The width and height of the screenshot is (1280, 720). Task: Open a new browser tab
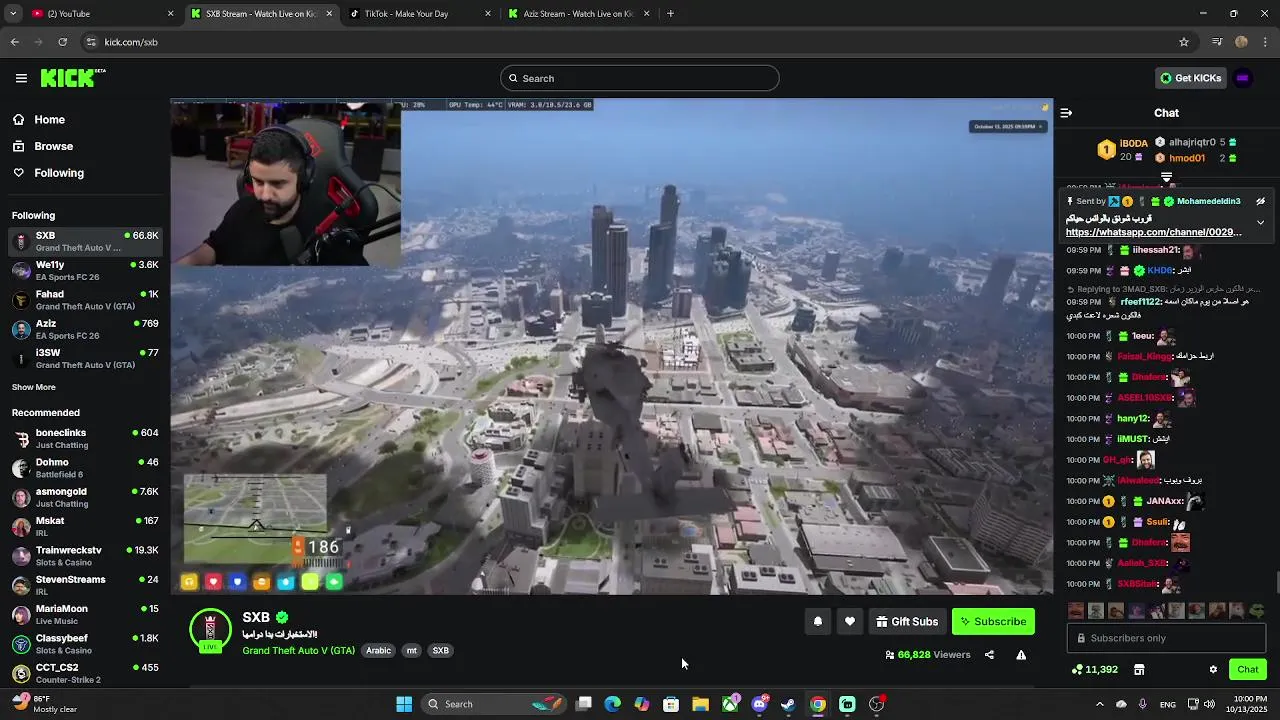(670, 14)
